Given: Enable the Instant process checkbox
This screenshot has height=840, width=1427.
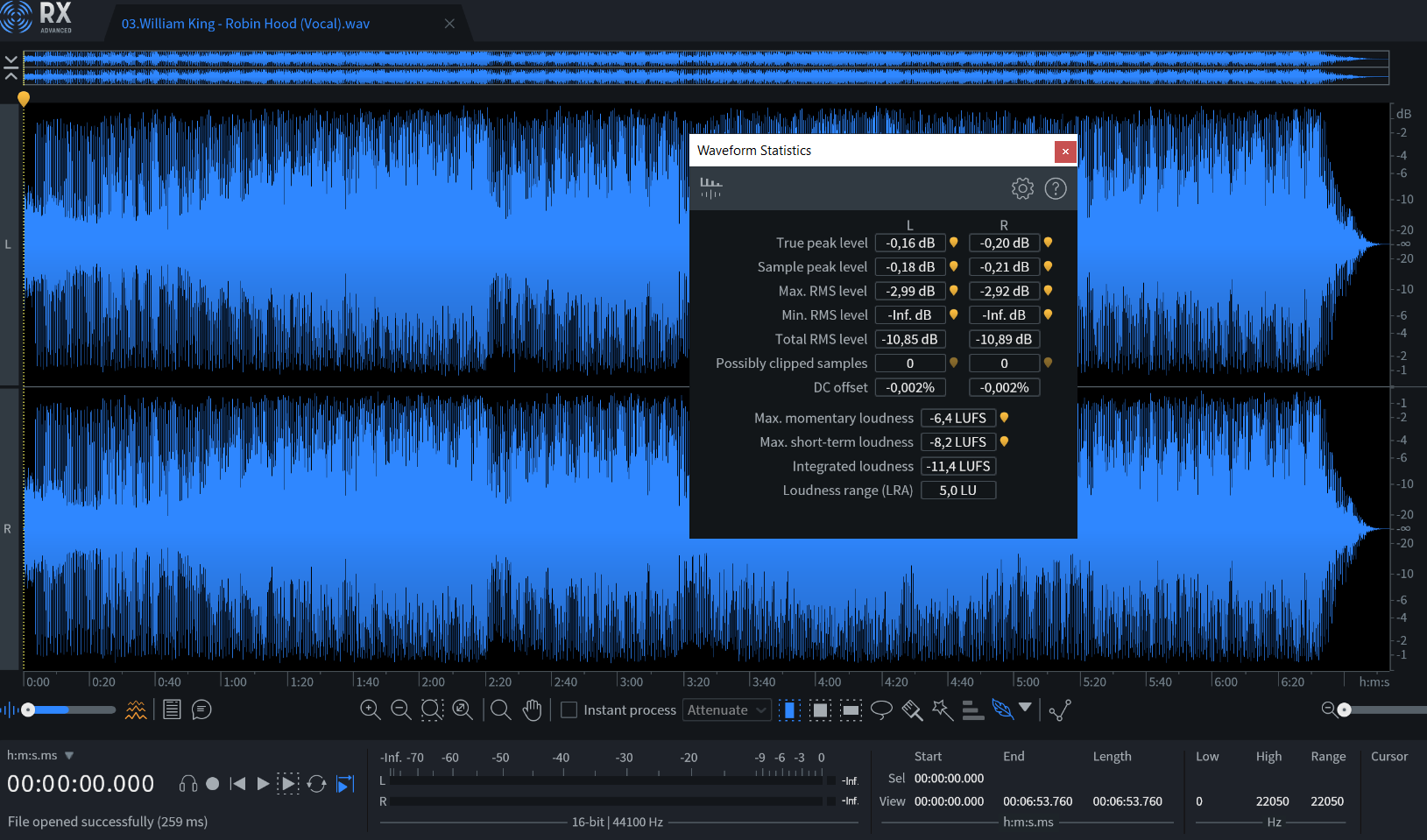Looking at the screenshot, I should 569,709.
